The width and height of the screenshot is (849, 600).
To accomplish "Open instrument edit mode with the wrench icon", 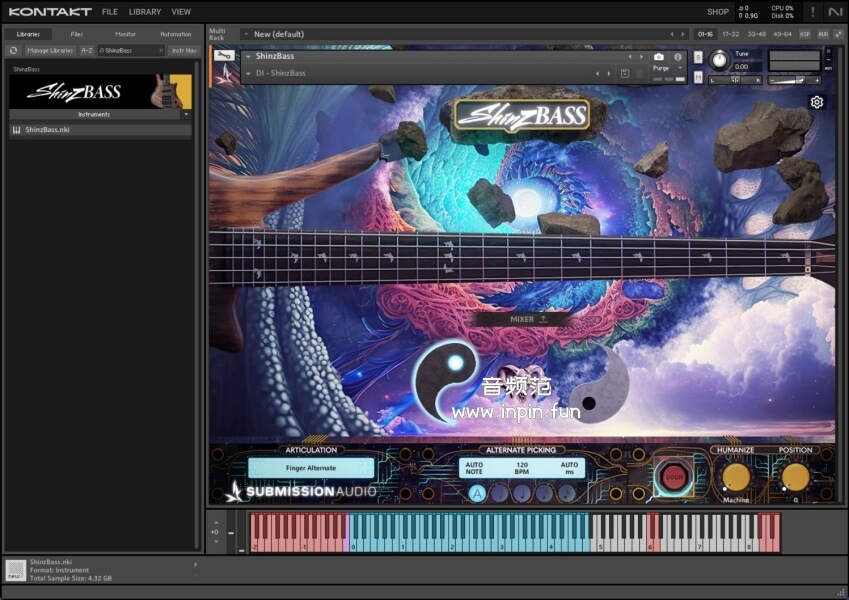I will (224, 56).
